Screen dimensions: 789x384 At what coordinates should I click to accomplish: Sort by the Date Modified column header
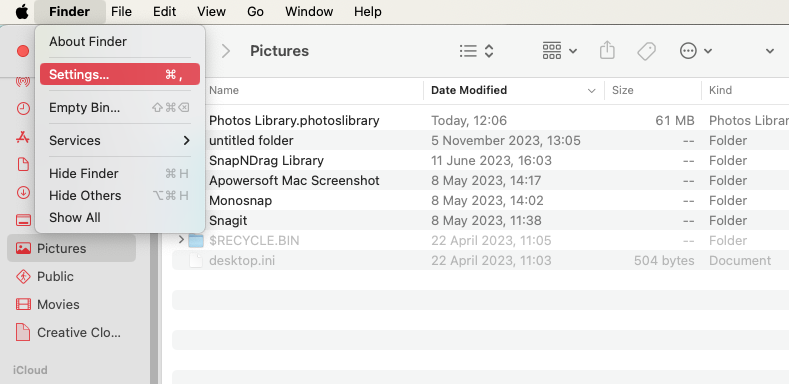pos(469,91)
